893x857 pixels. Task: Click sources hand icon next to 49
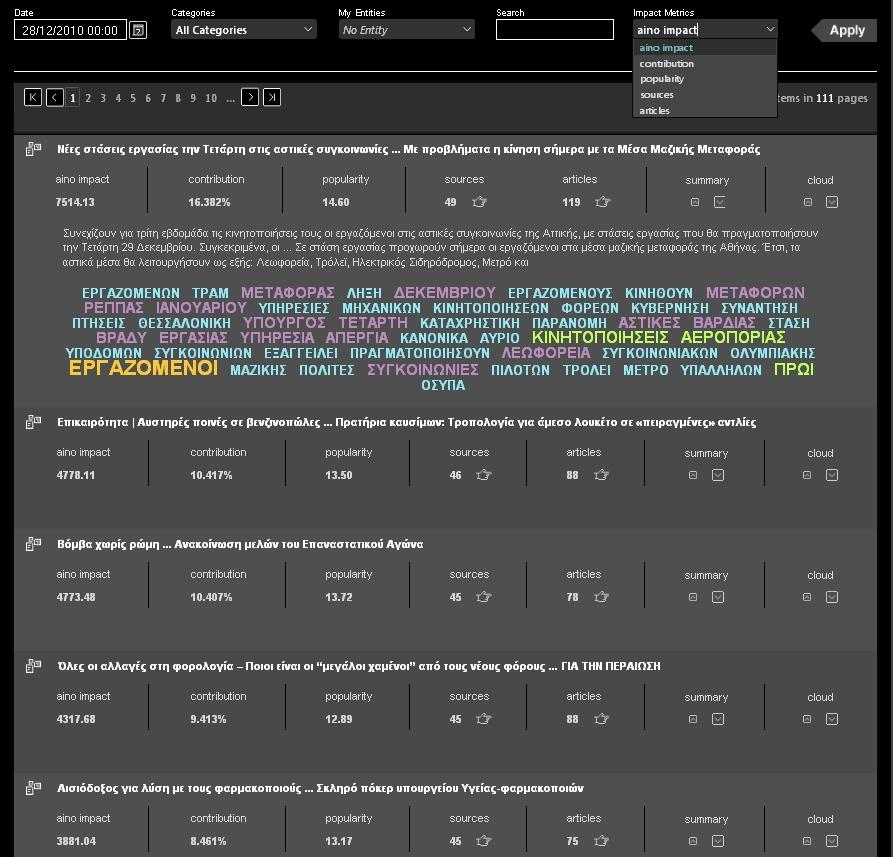[480, 202]
